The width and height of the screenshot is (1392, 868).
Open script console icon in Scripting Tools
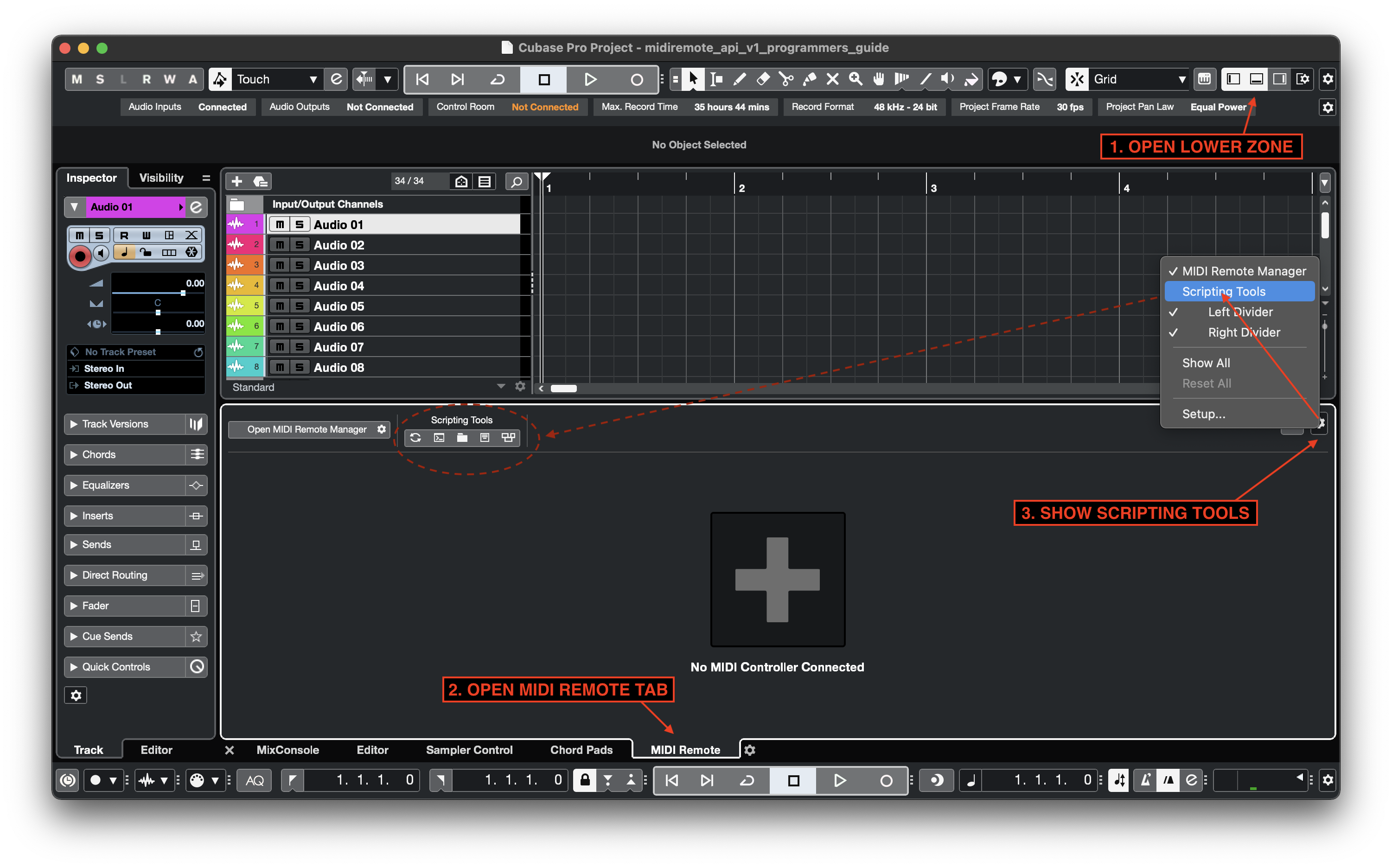pos(439,438)
